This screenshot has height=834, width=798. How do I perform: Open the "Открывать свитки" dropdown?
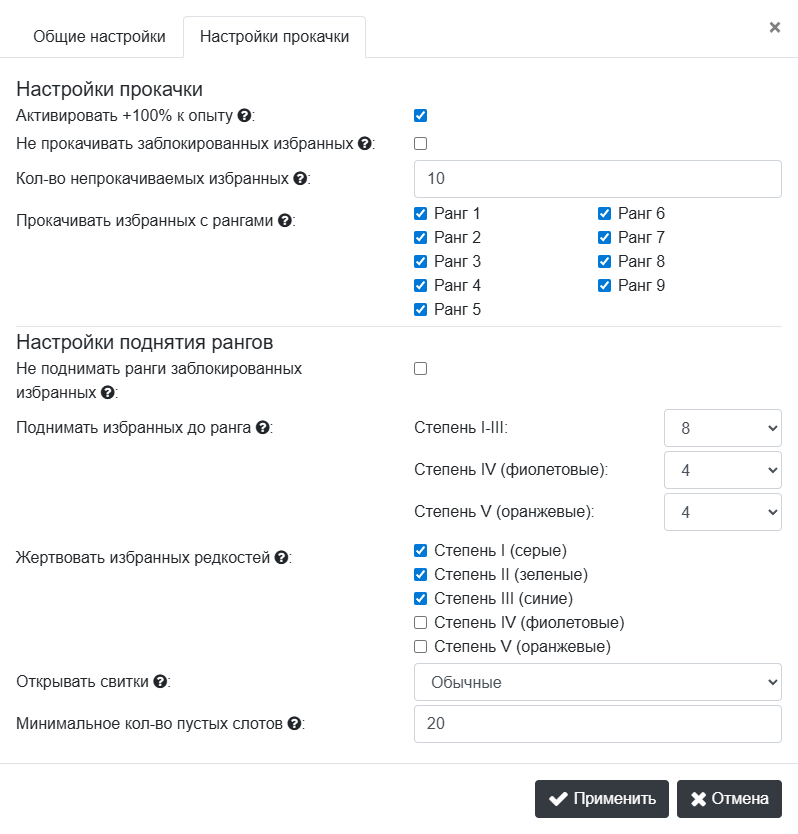click(597, 682)
